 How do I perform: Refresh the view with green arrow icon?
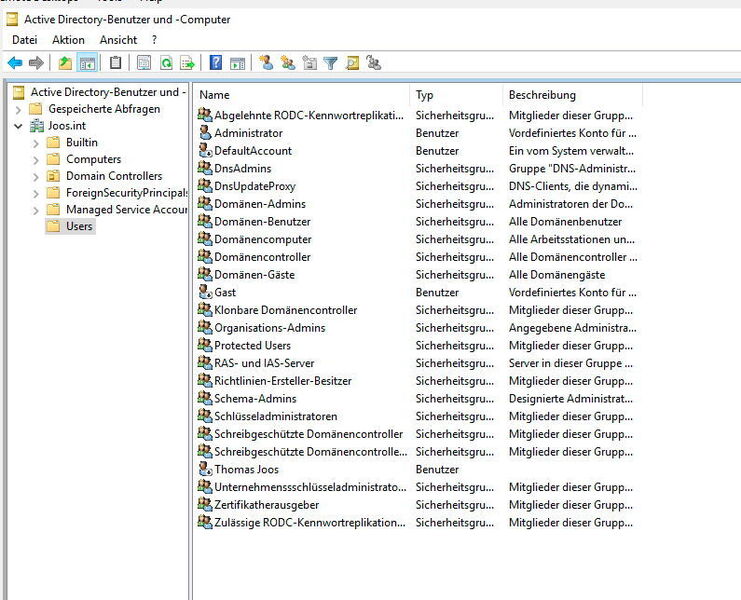[166, 63]
